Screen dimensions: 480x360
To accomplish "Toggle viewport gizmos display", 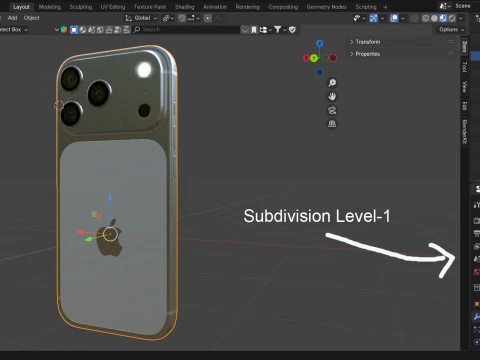I will click(x=374, y=18).
